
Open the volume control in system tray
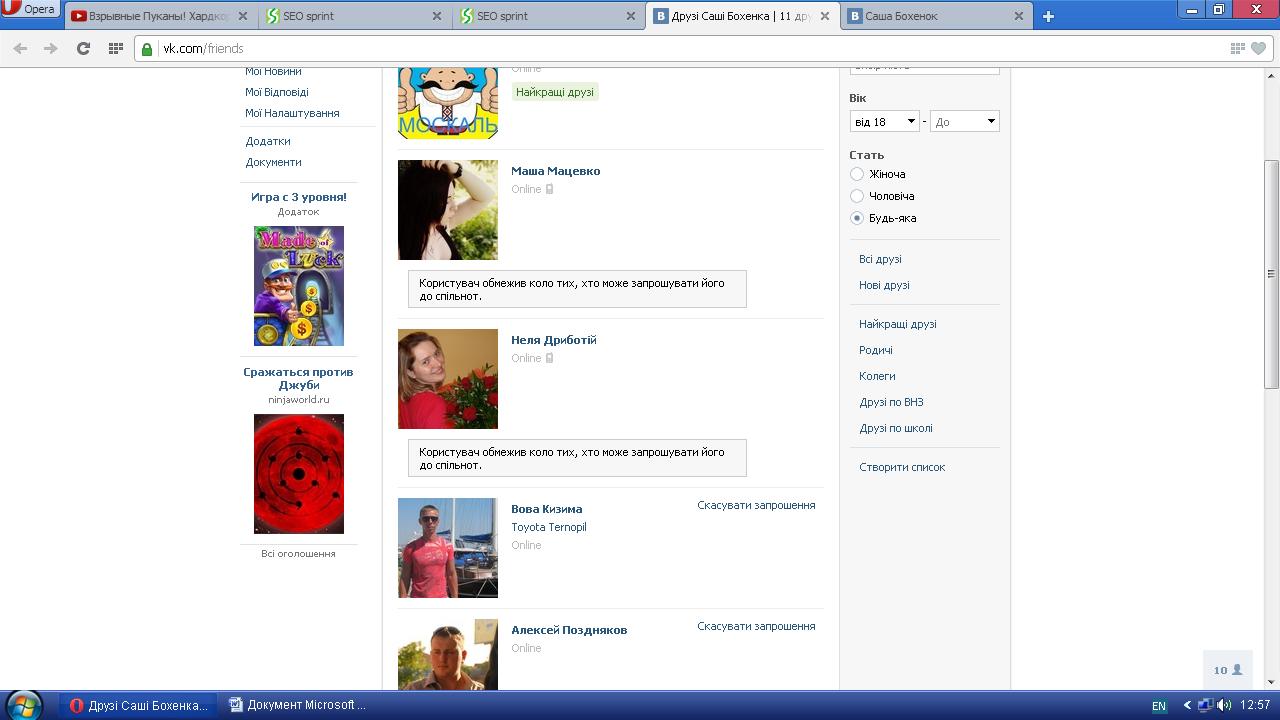click(1223, 705)
